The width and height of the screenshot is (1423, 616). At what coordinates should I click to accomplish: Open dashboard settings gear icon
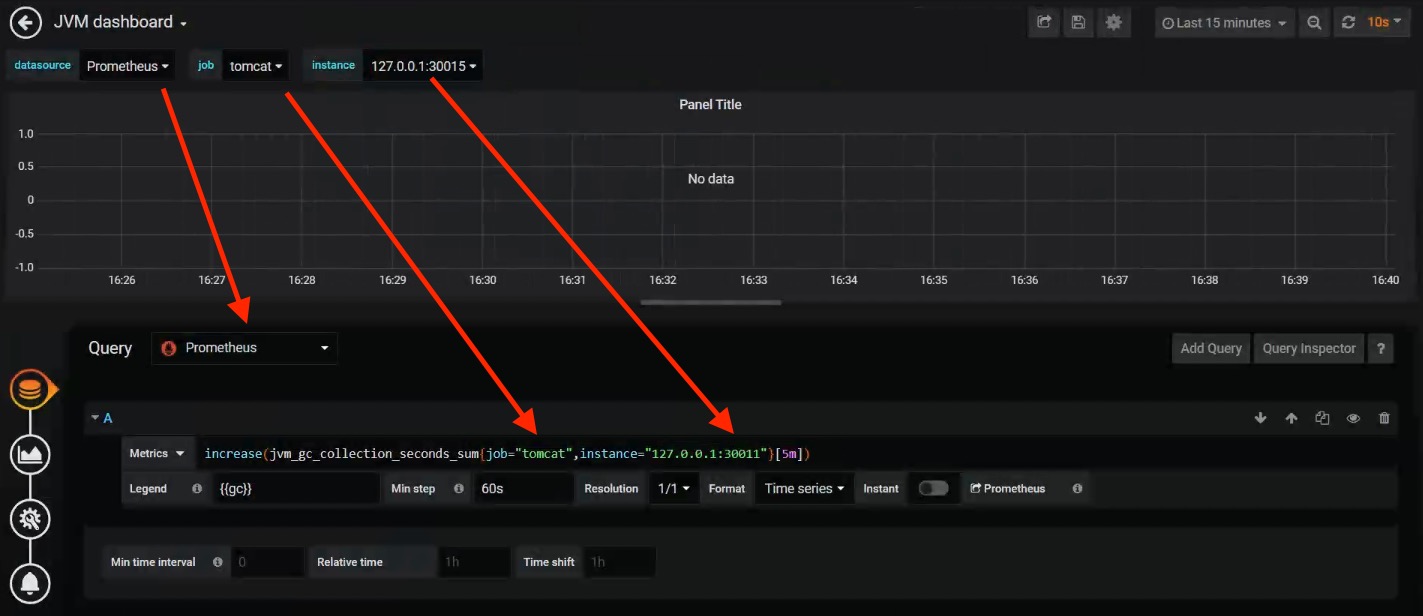pyautogui.click(x=1112, y=22)
